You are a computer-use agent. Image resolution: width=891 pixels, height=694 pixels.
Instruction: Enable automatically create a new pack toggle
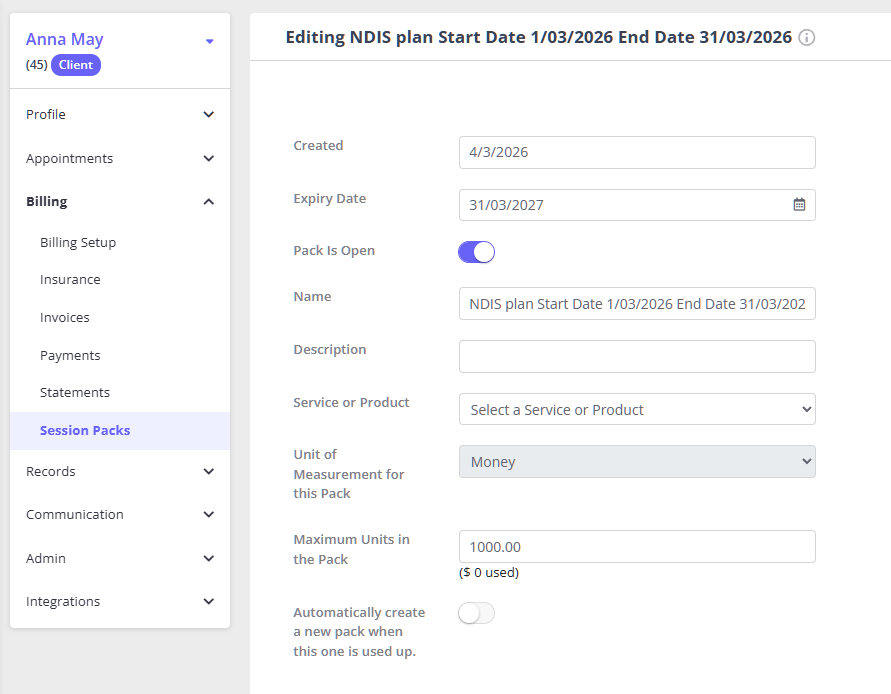[x=477, y=613]
